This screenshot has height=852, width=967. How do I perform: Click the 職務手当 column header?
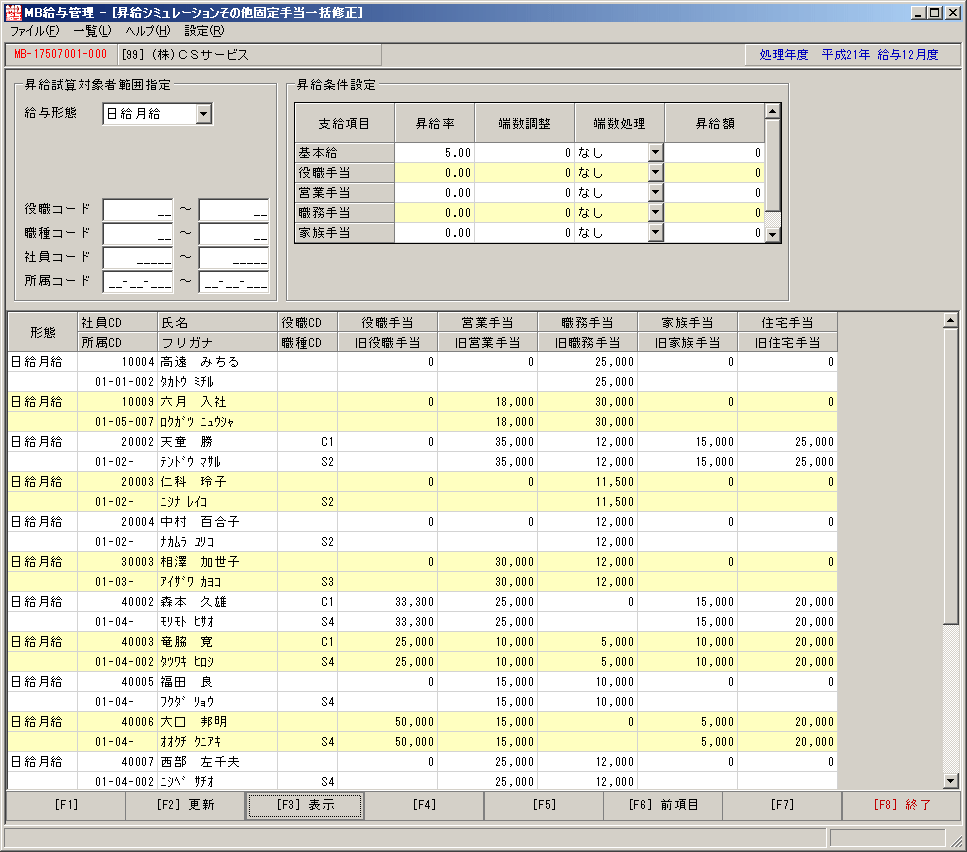[588, 322]
